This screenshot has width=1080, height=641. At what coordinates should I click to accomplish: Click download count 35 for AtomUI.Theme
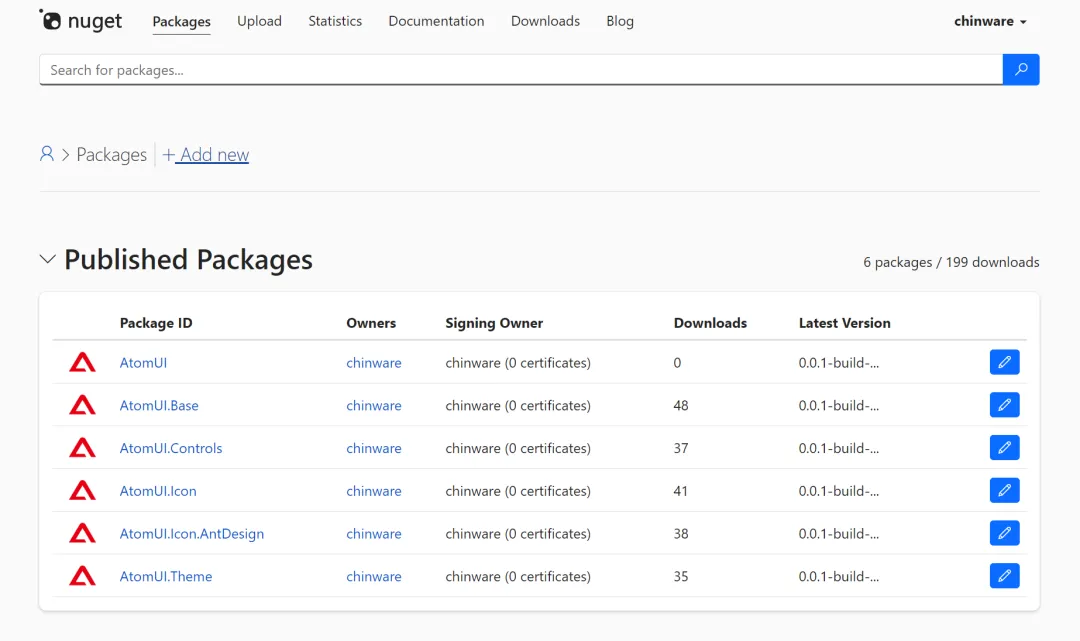[681, 576]
